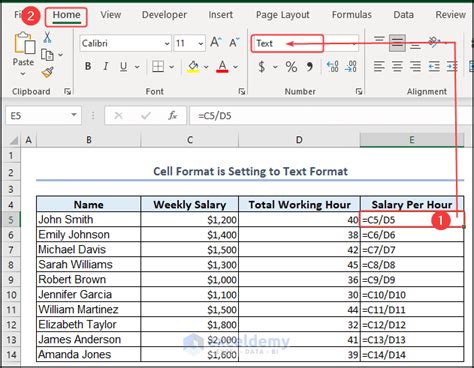Viewport: 474px width, 368px height.
Task: Open the Paste options arrow
Action: coord(23,73)
